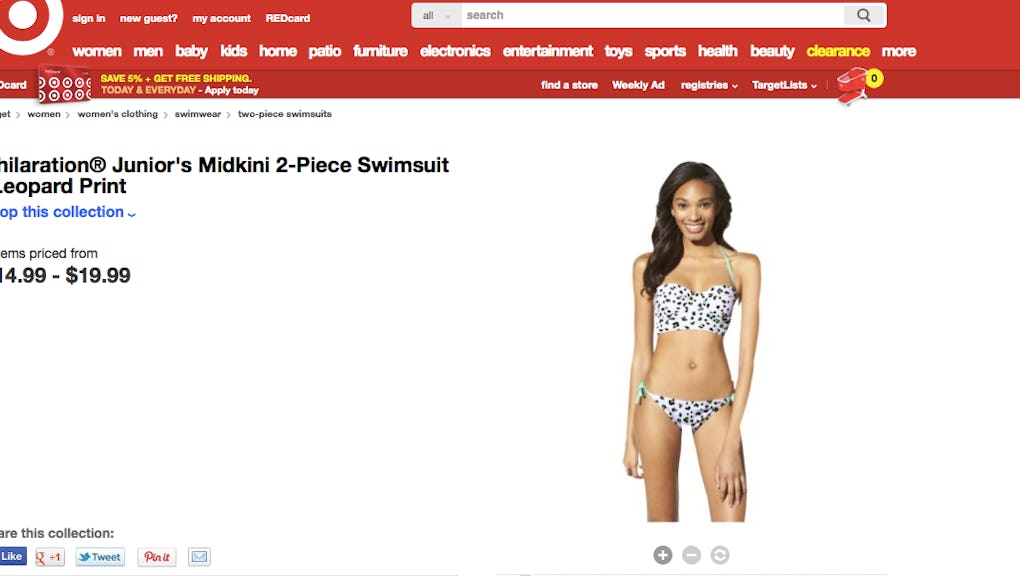Viewport: 1020px width, 576px height.
Task: Reset image zoom with the refresh icon
Action: (x=719, y=555)
